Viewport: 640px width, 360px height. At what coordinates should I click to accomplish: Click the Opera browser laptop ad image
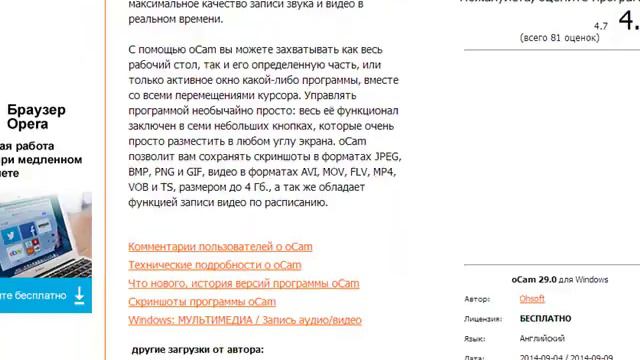[46, 235]
